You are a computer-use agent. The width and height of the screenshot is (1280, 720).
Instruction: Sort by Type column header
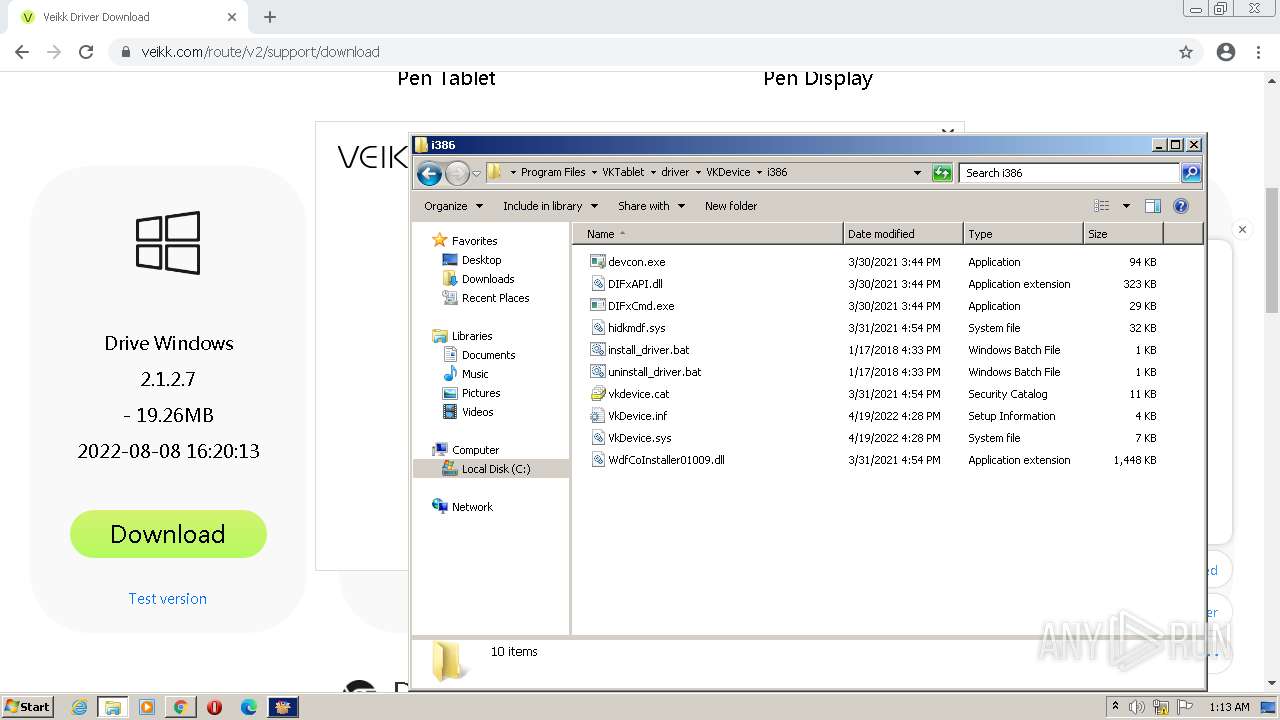[1023, 234]
